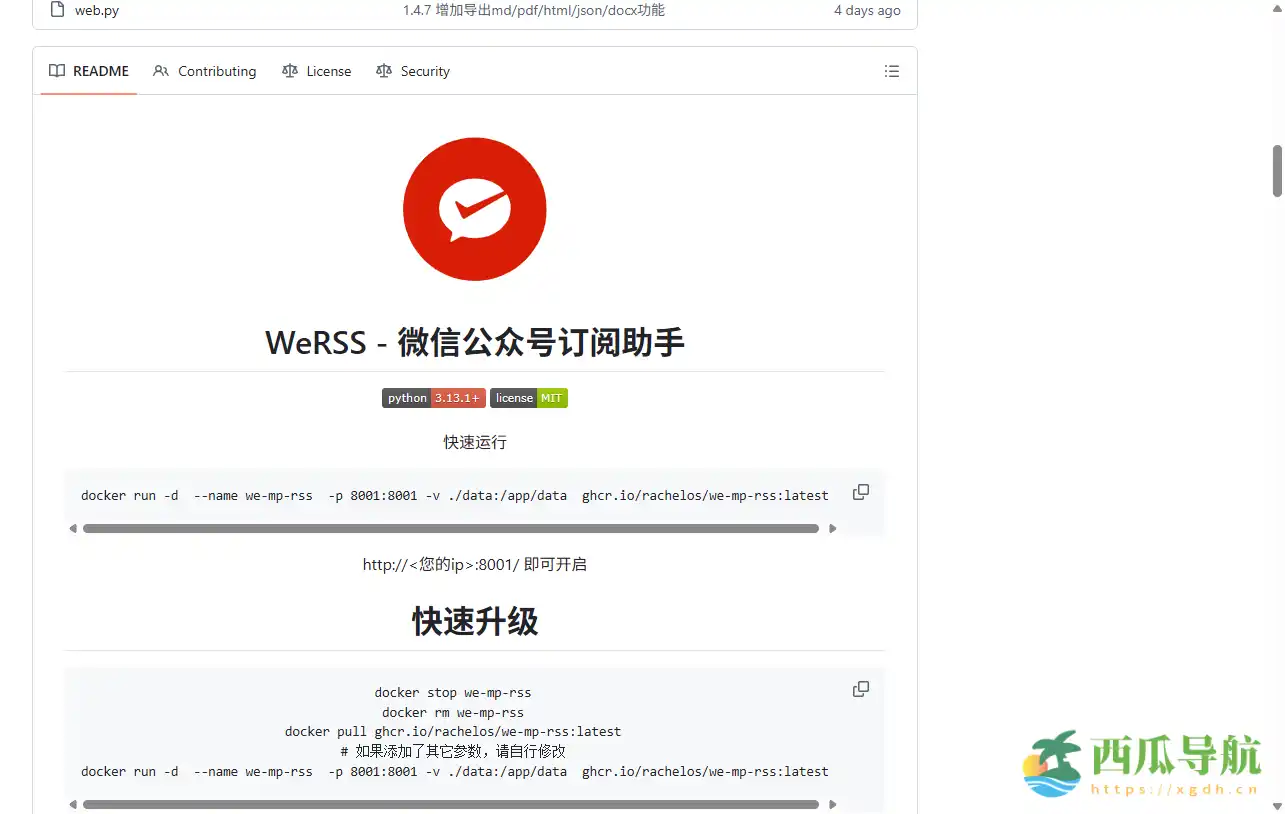The height and width of the screenshot is (814, 1285).
Task: Click the WeRSS red logo image
Action: coord(474,209)
